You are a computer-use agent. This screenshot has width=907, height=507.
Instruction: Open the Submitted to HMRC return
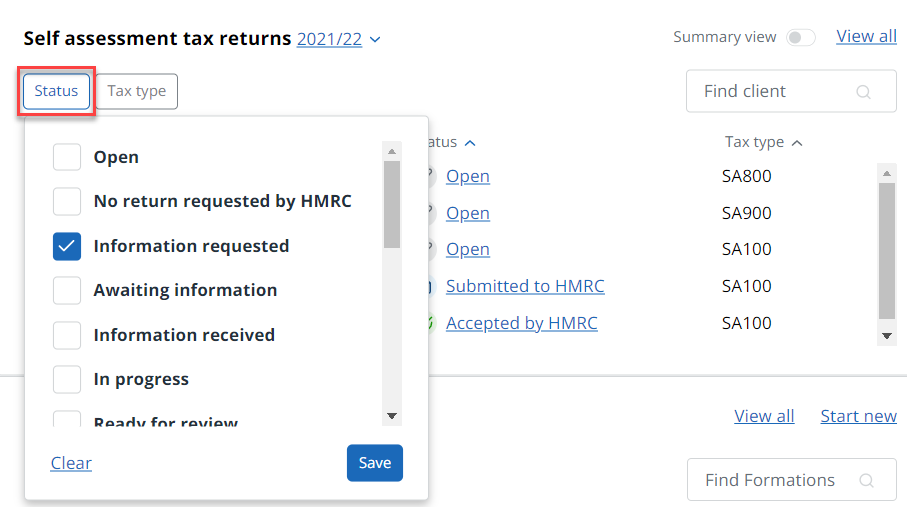tap(525, 286)
